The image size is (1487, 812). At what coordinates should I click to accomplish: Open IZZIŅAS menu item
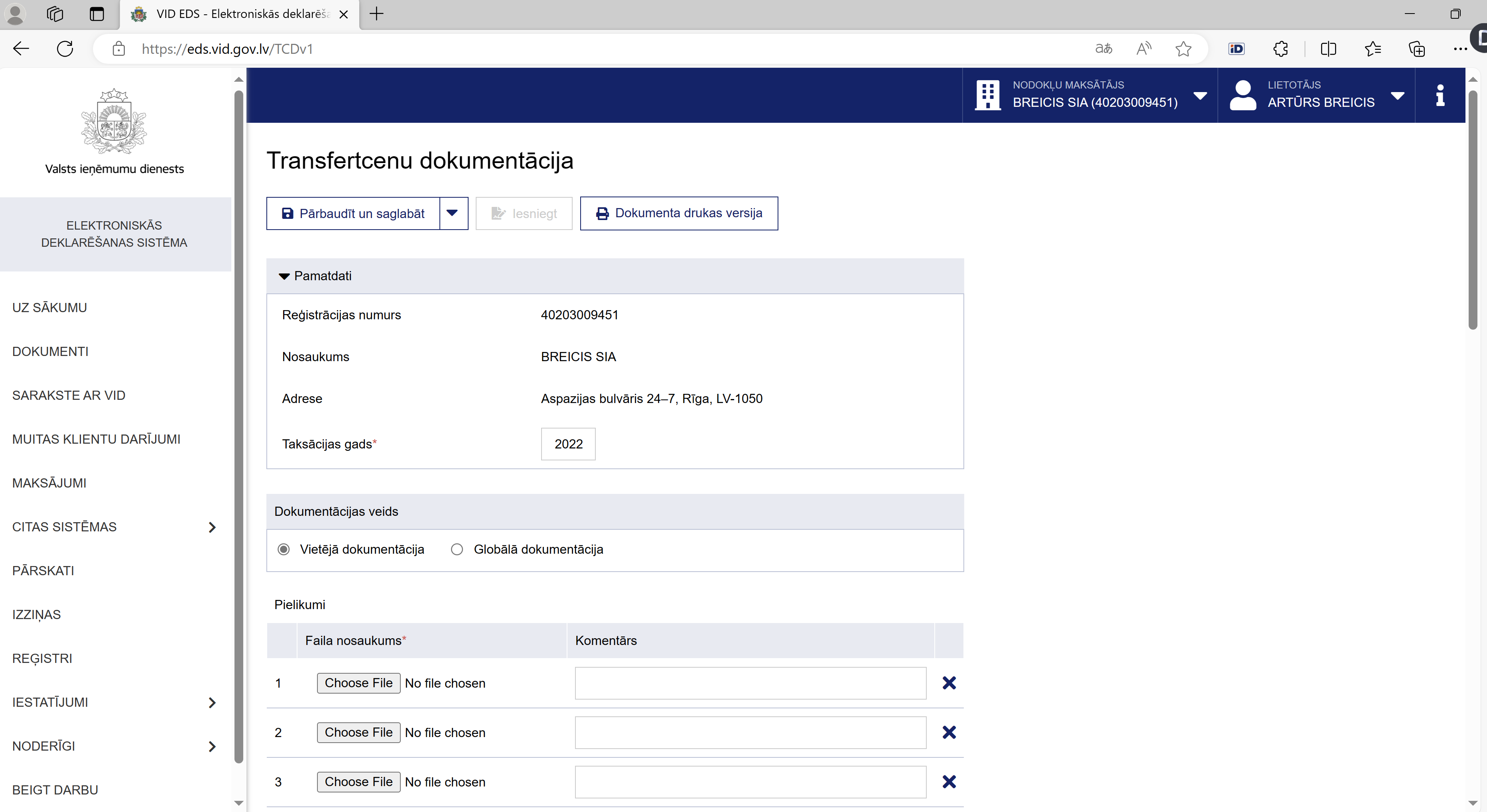(x=36, y=615)
